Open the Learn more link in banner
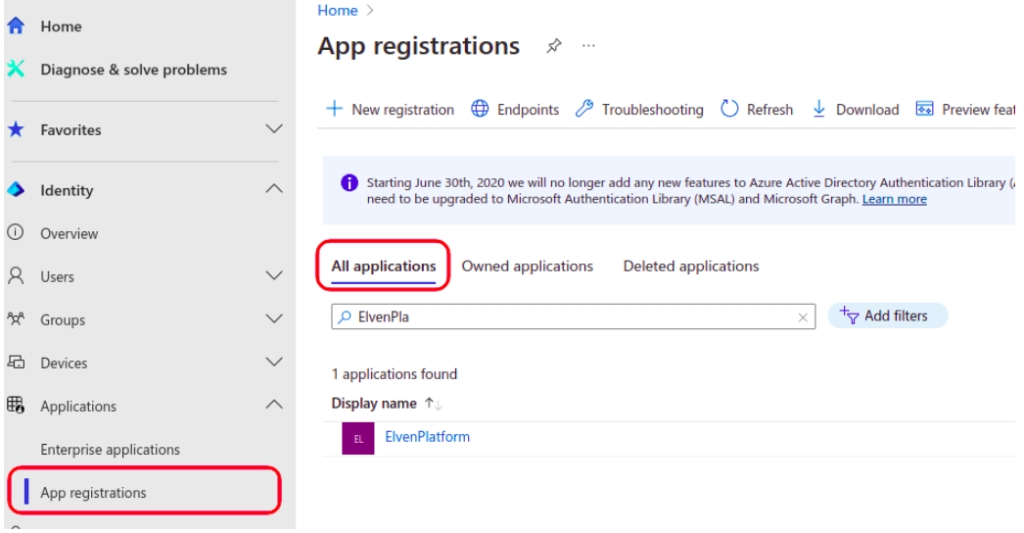1024x533 pixels. (x=894, y=199)
